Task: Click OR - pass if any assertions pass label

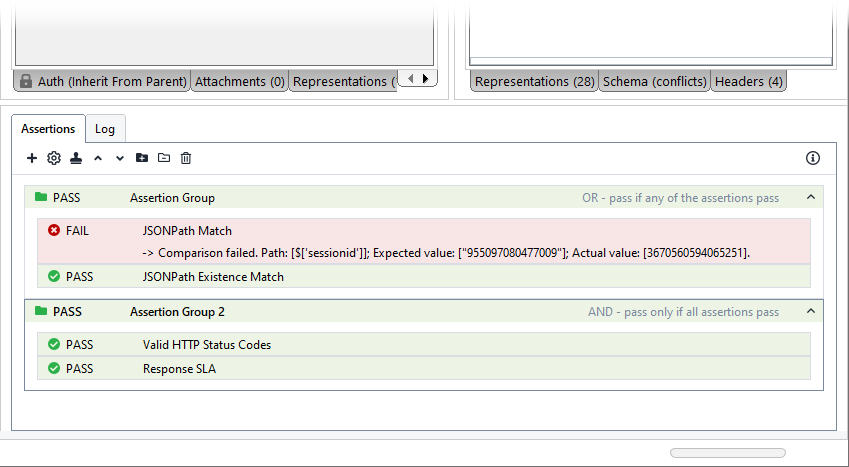Action: tap(681, 198)
